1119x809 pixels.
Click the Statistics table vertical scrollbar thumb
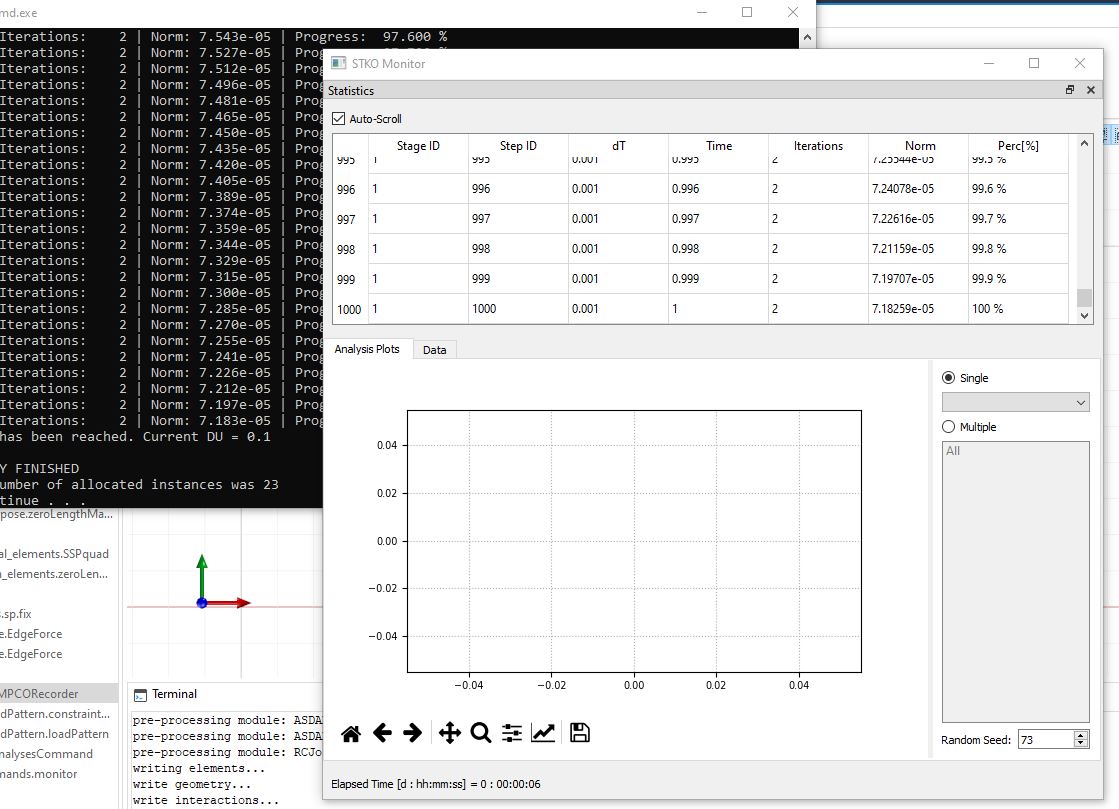[x=1085, y=297]
